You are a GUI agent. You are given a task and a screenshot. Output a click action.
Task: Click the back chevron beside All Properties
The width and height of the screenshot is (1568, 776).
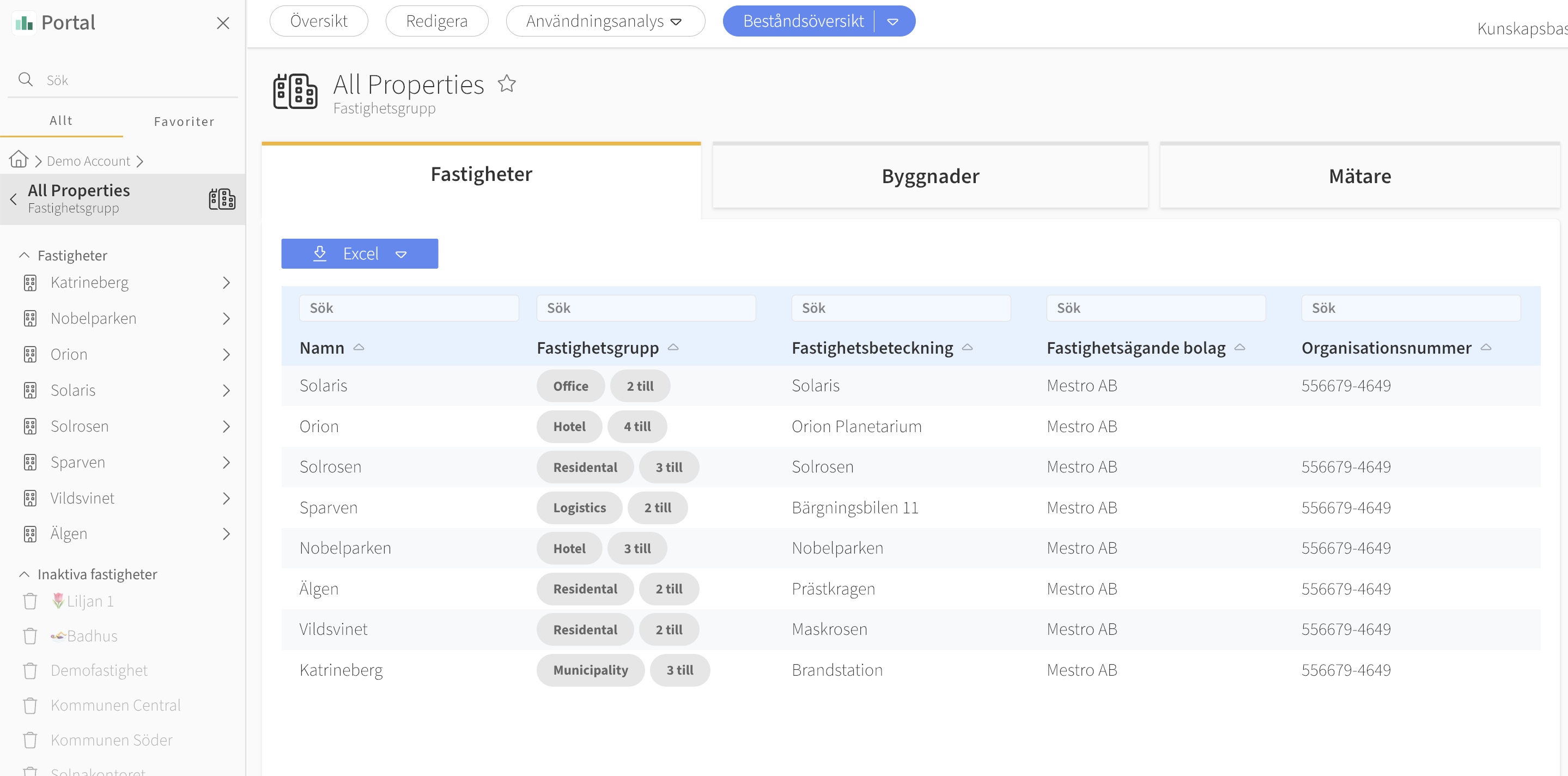coord(14,199)
